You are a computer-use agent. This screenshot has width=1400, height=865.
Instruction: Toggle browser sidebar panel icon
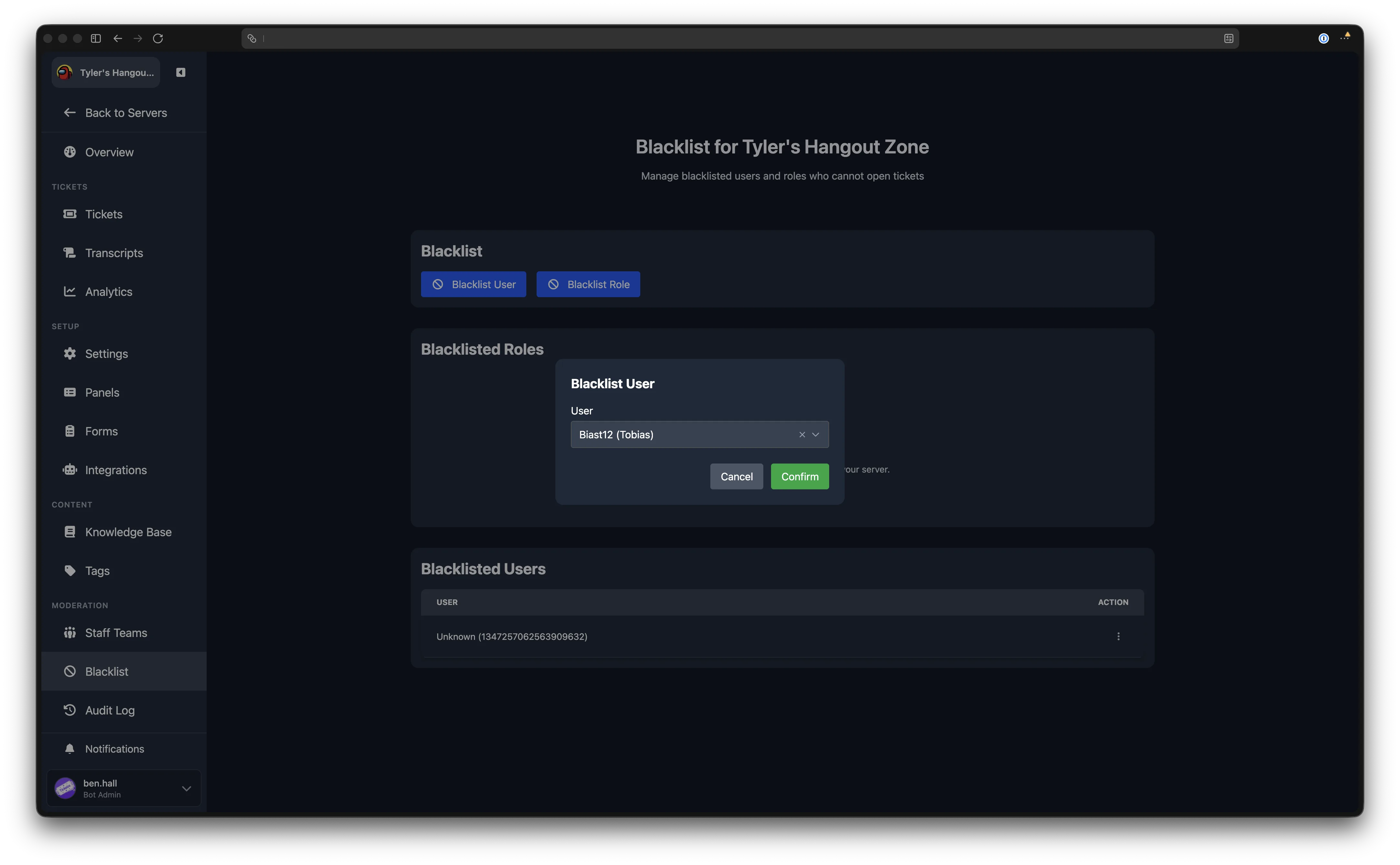(x=96, y=38)
